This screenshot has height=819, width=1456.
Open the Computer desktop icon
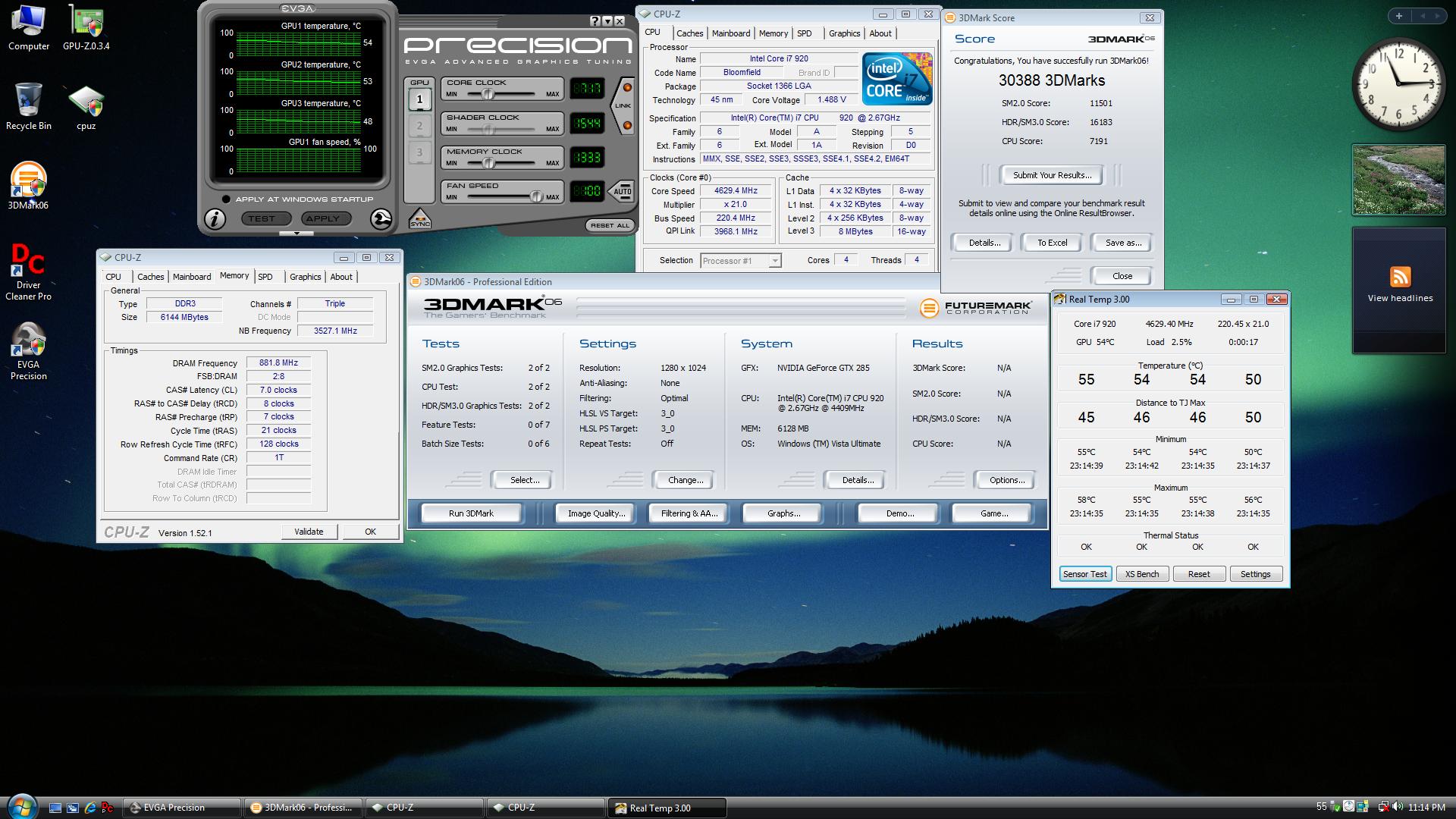[29, 29]
